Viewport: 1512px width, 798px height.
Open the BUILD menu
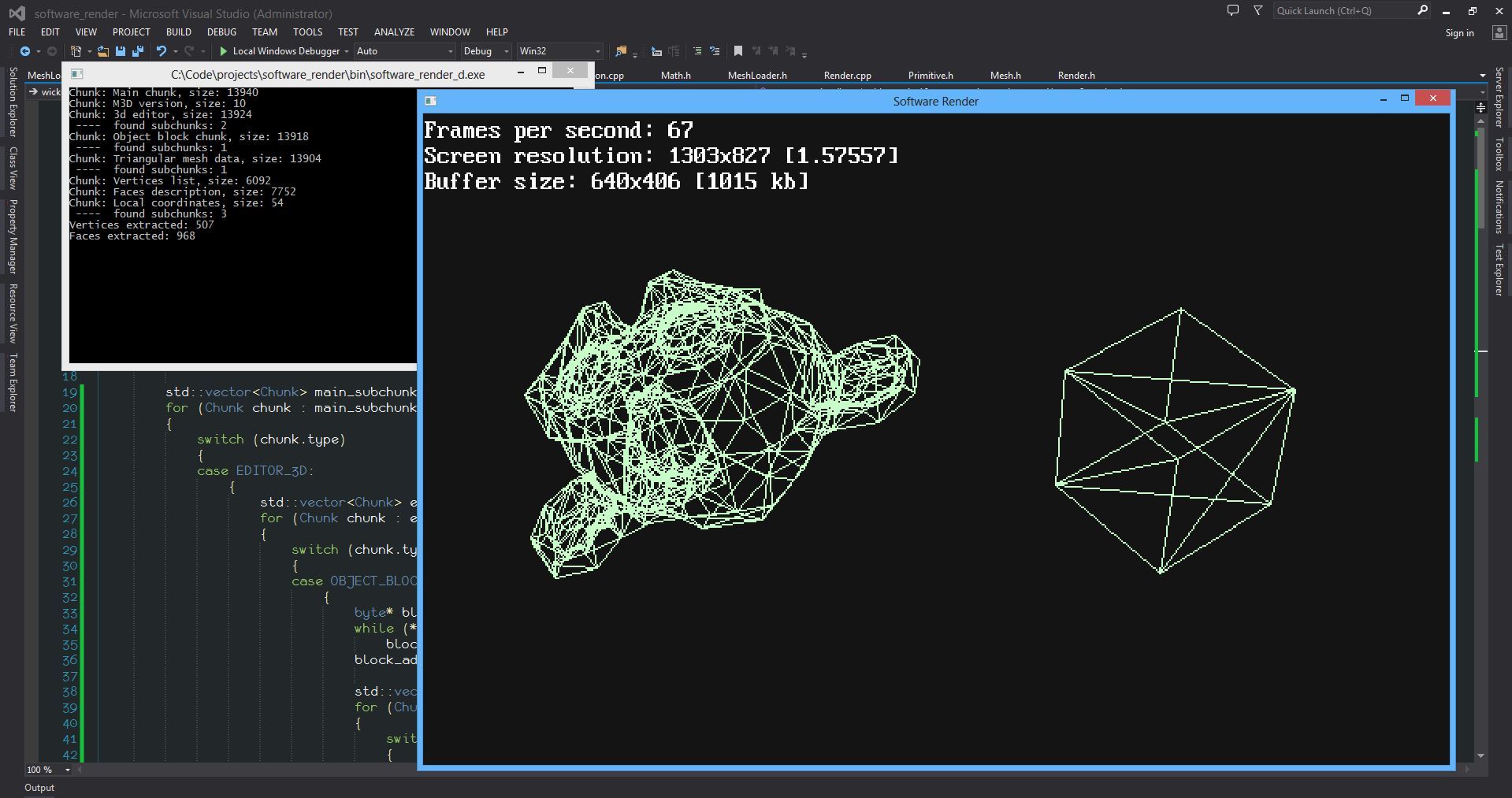[178, 32]
